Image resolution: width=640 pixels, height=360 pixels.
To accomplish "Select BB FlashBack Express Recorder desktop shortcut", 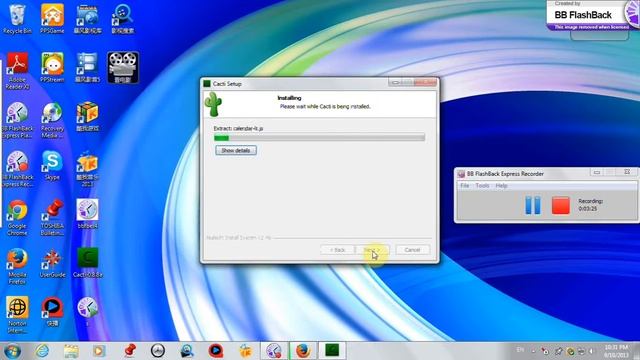I will click(x=17, y=169).
